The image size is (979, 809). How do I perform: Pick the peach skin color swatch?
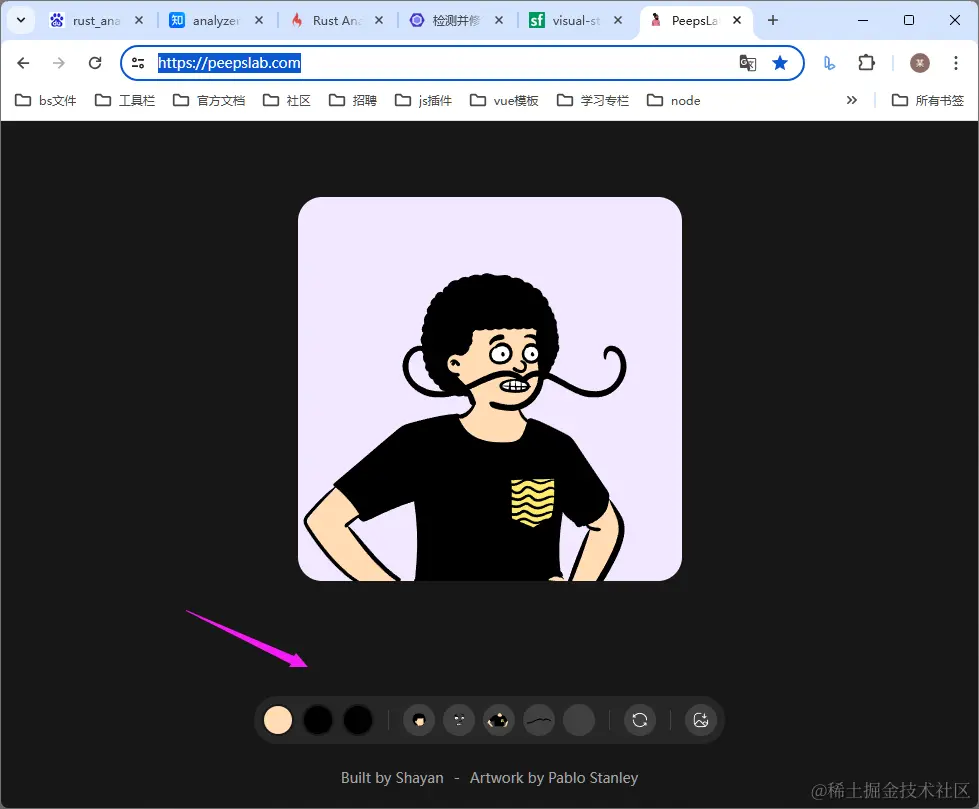tap(278, 720)
